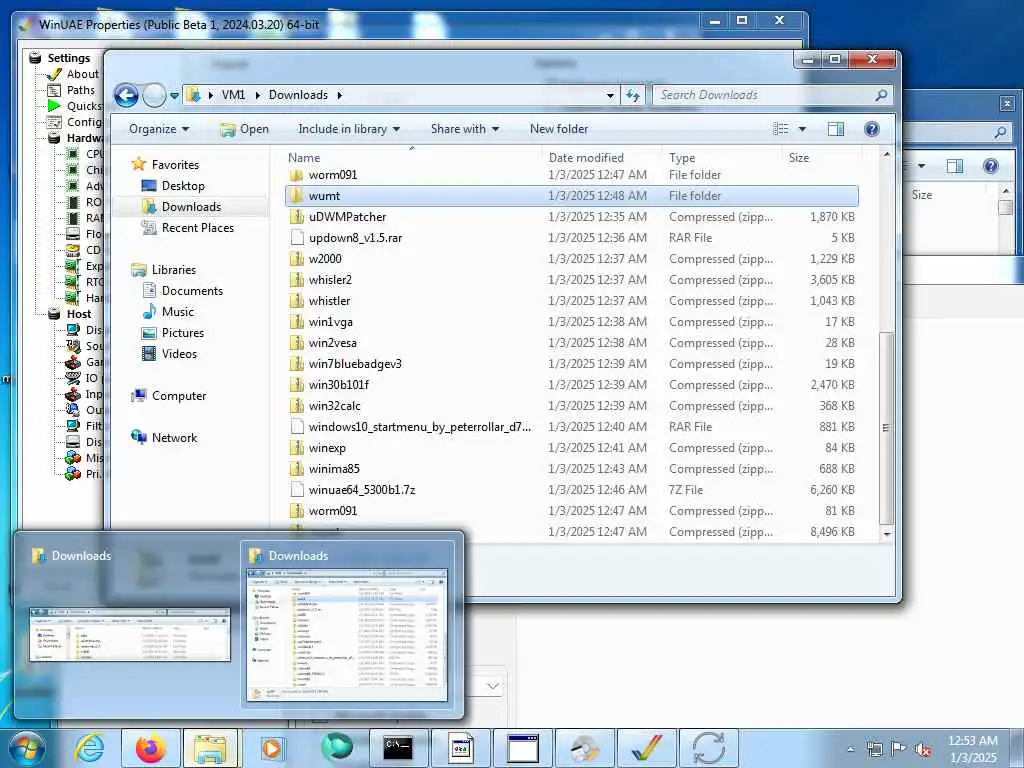
Task: Open Firefox from the taskbar
Action: (151, 748)
